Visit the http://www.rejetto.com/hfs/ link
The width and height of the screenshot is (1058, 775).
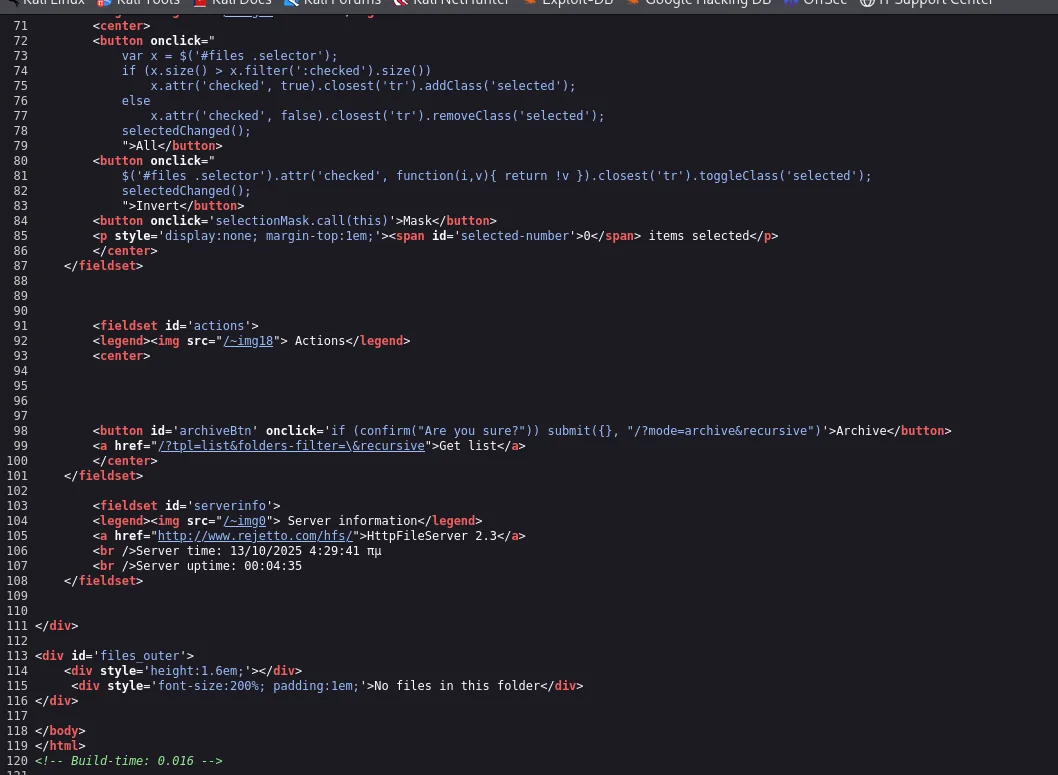pos(255,536)
